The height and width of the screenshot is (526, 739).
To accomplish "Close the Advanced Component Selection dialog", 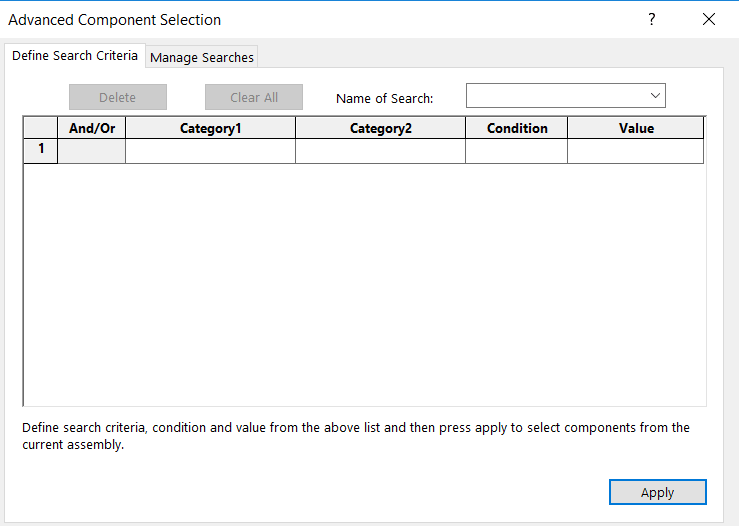I will click(x=709, y=19).
